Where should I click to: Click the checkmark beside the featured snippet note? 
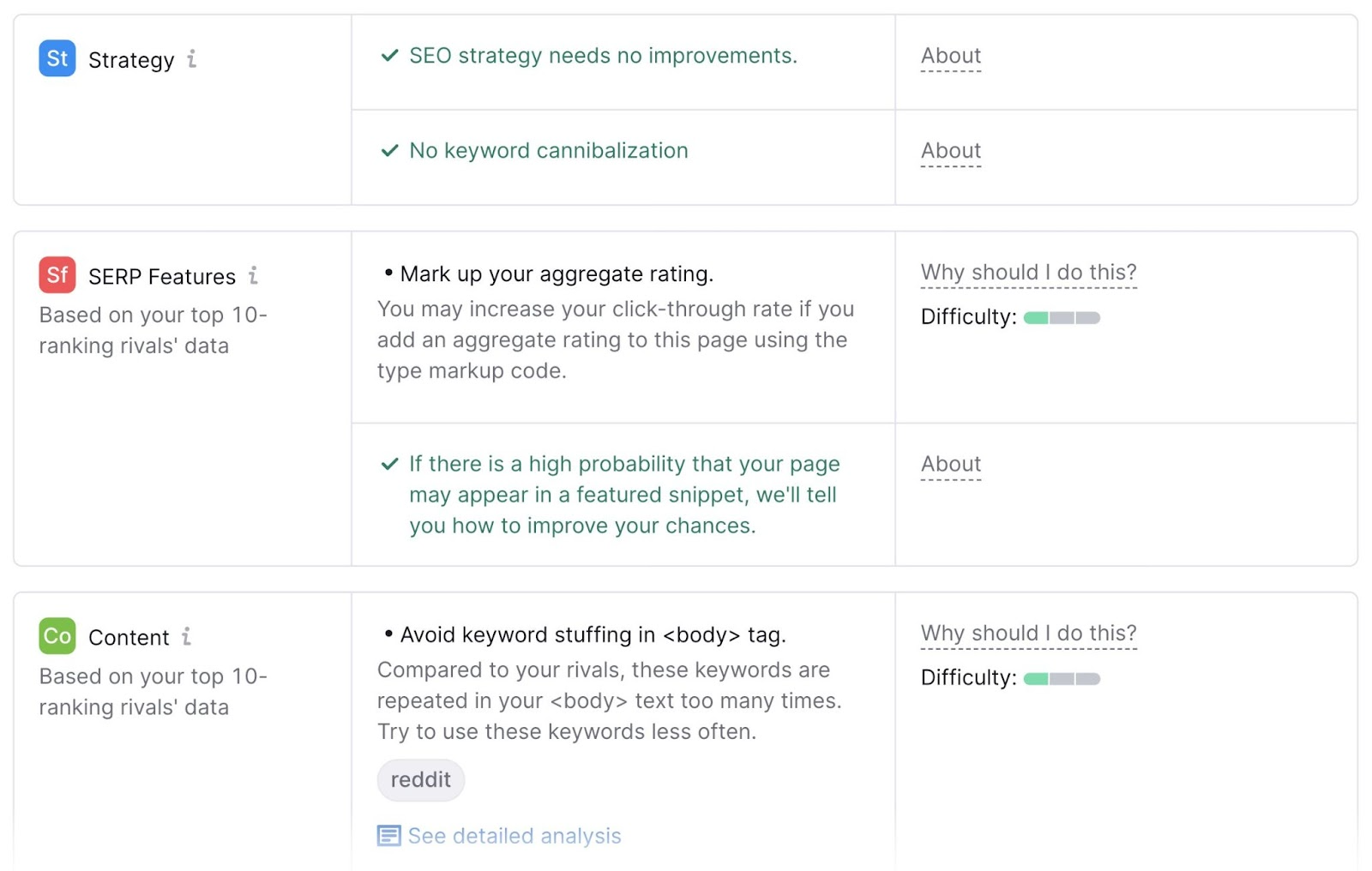[388, 463]
